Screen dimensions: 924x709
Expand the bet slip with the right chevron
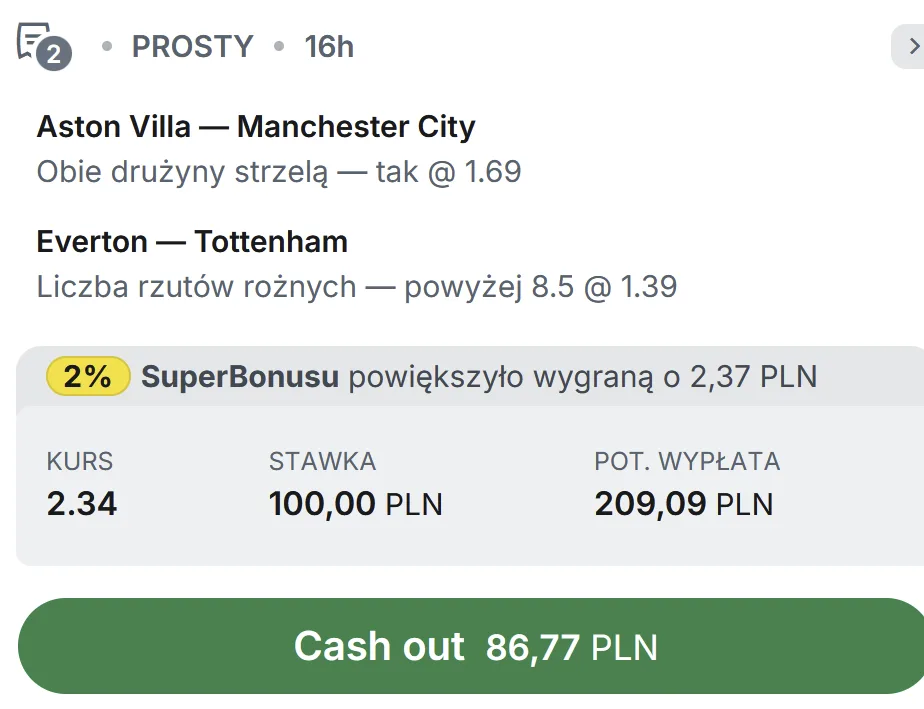click(911, 46)
